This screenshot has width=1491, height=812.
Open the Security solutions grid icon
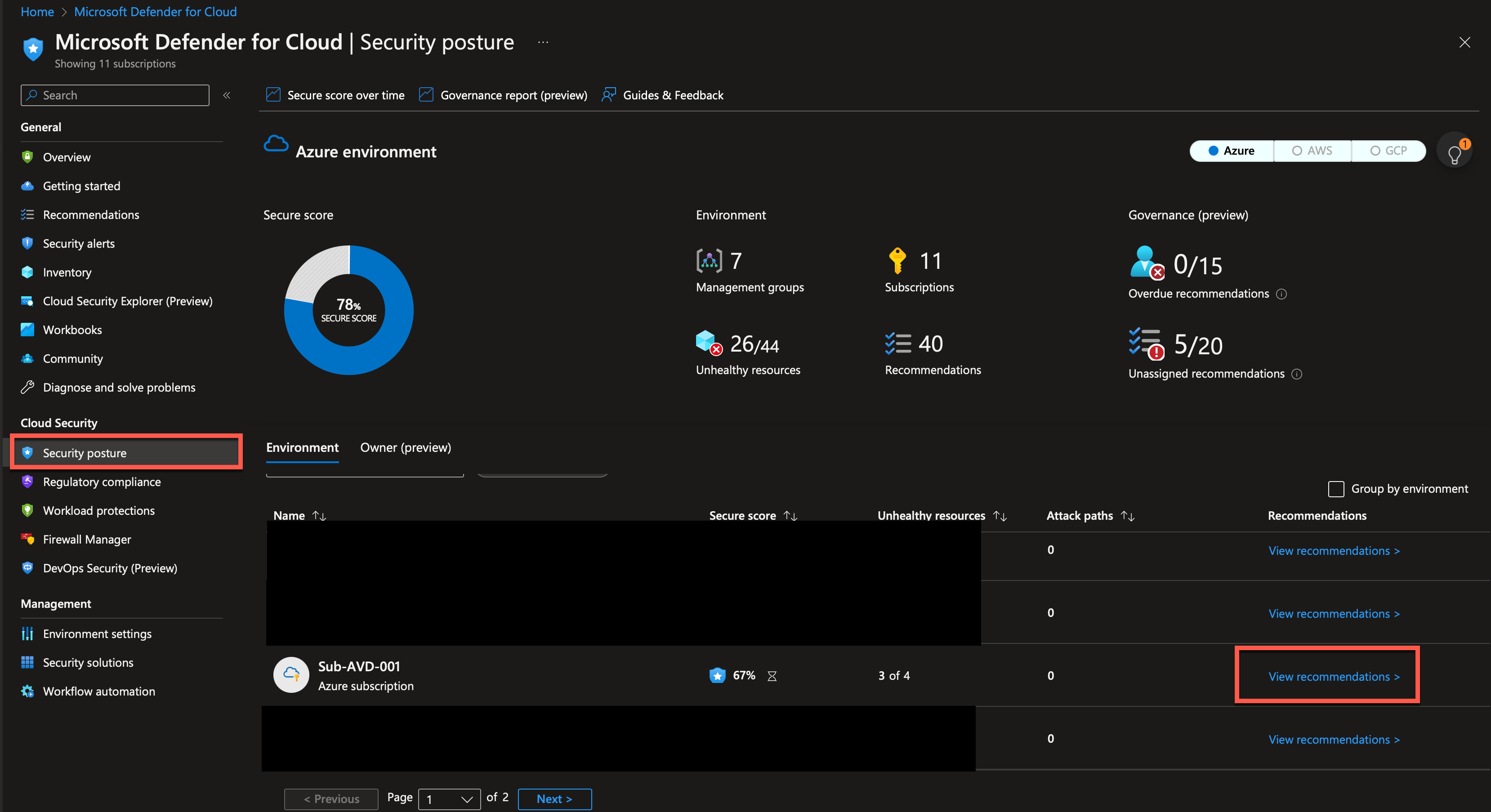pos(27,662)
